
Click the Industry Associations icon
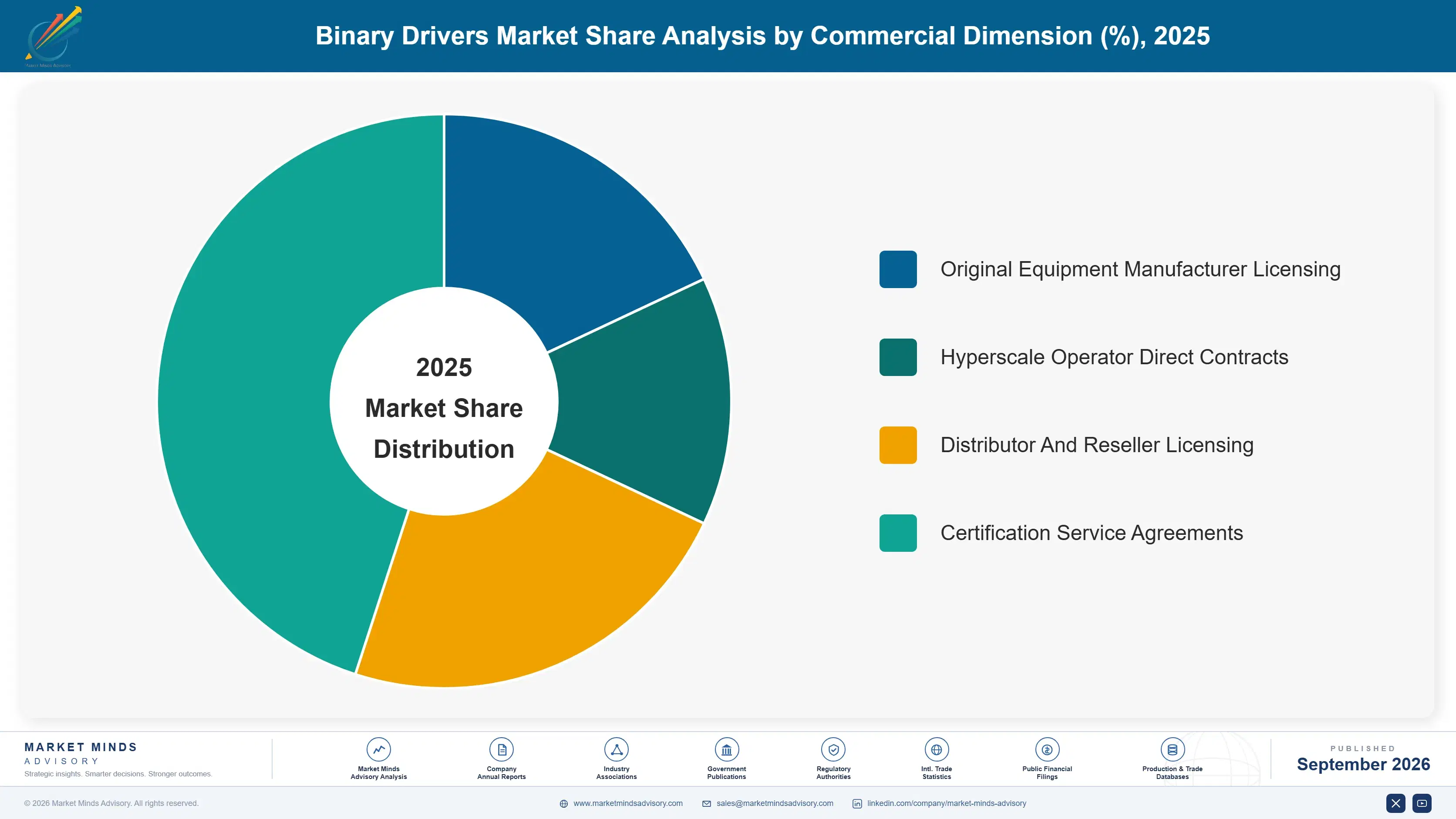pos(616,749)
